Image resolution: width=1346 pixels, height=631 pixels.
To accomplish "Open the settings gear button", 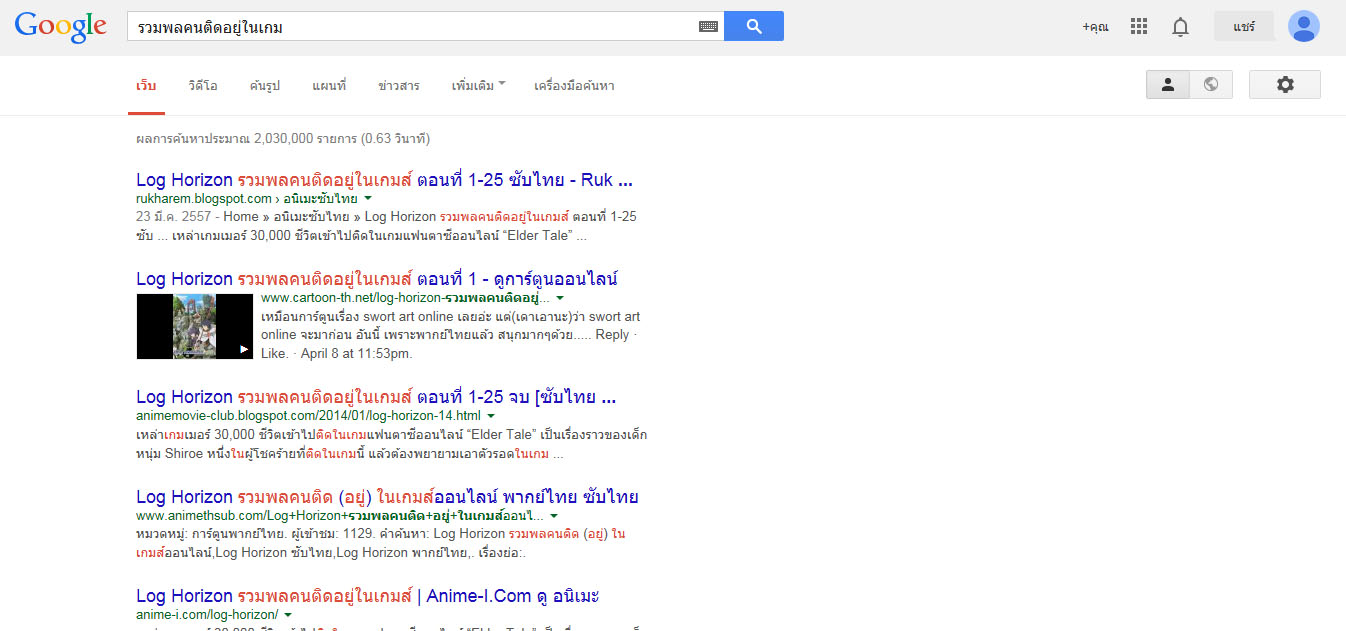I will (1285, 85).
